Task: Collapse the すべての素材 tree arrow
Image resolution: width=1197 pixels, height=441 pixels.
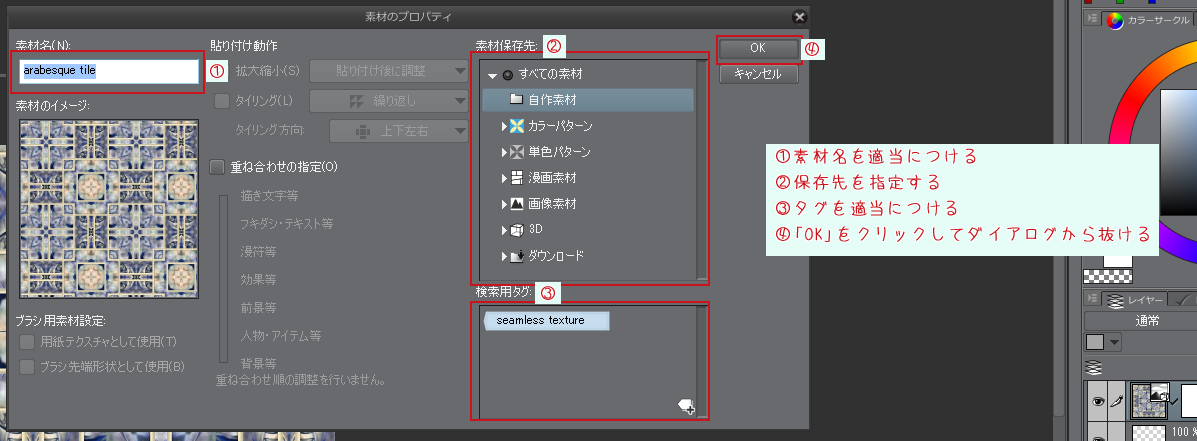Action: pyautogui.click(x=492, y=75)
